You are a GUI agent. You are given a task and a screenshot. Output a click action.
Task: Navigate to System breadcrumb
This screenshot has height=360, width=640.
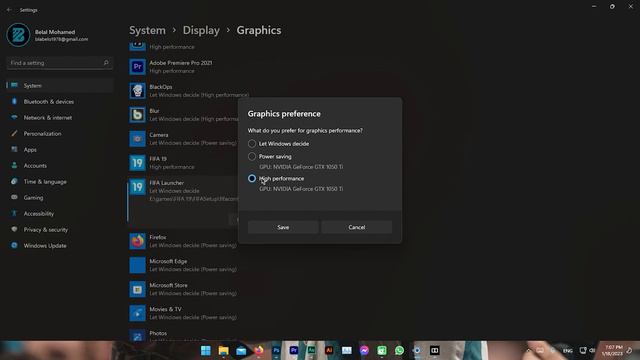click(147, 31)
